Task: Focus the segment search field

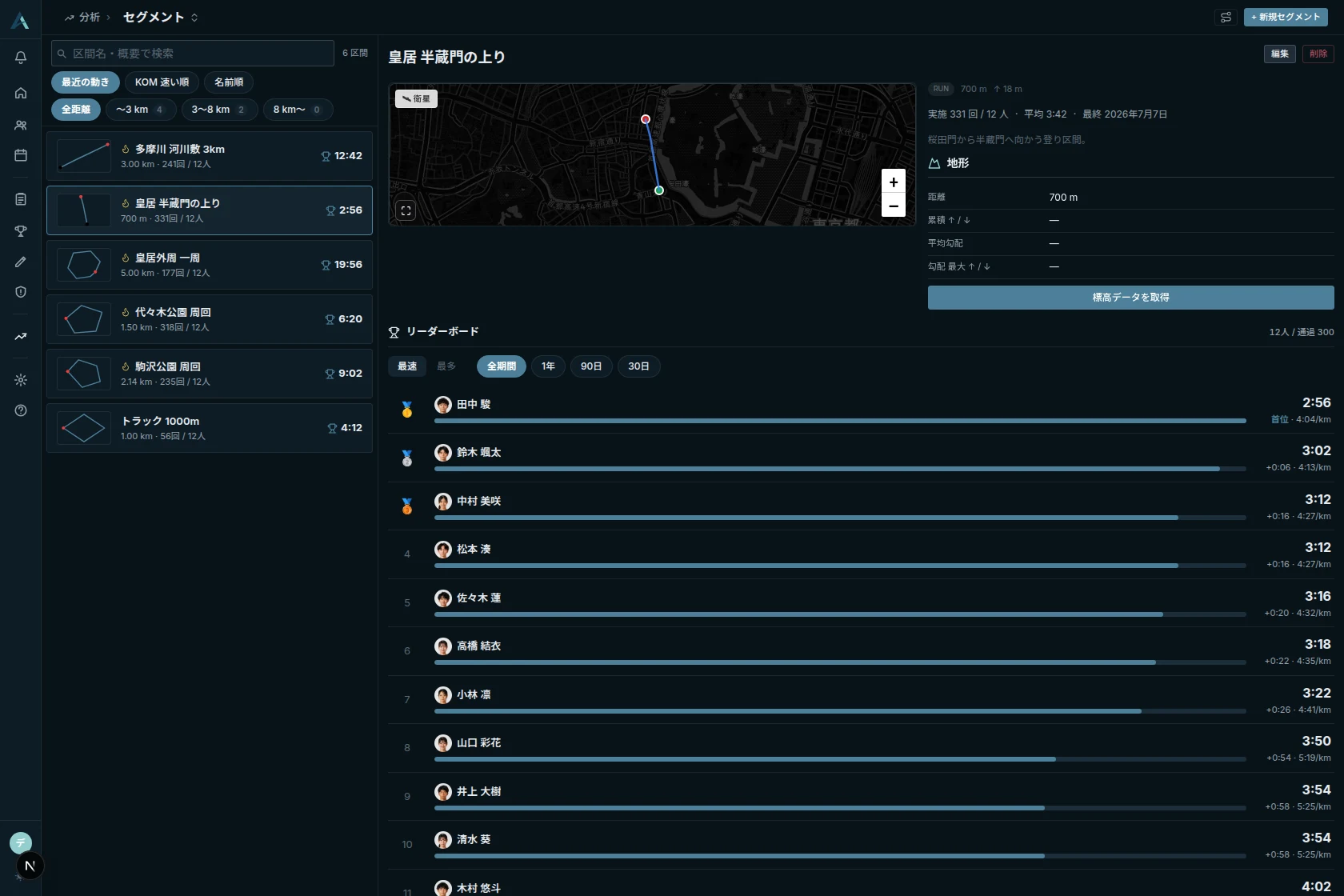Action: pos(193,54)
